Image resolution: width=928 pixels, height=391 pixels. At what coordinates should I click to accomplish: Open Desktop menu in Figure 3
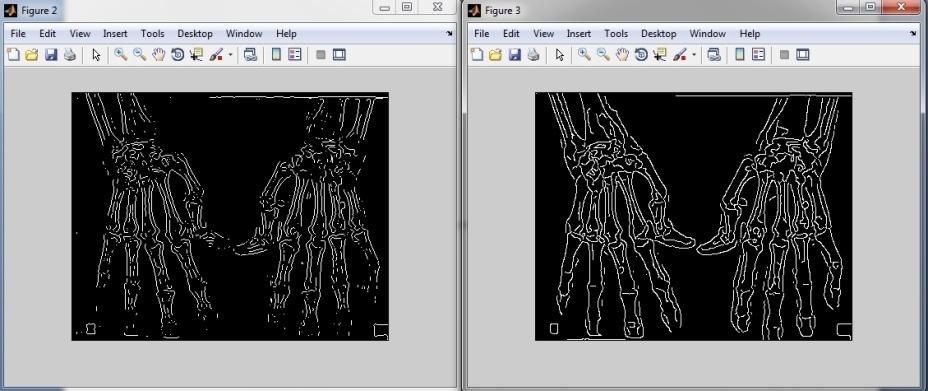[658, 34]
